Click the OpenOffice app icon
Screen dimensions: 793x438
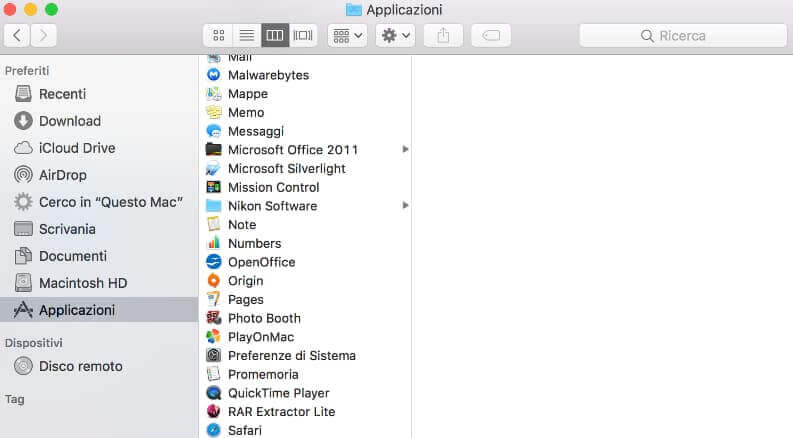coord(214,262)
